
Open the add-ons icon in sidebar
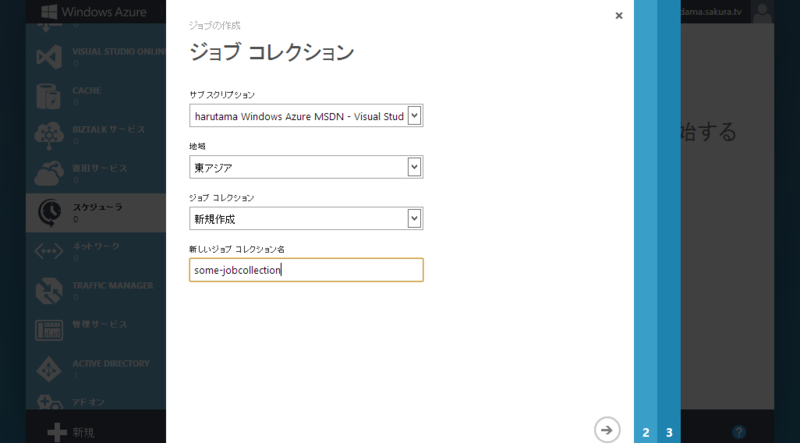(49, 402)
